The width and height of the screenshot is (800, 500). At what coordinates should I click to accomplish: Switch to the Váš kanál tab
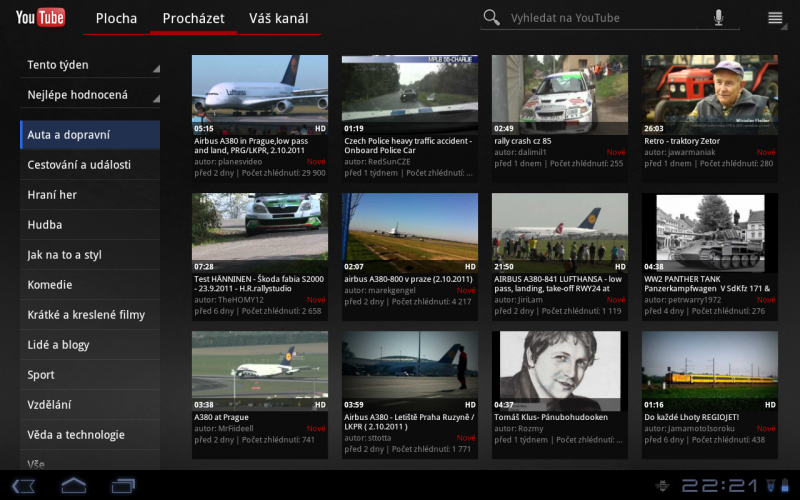tap(278, 18)
